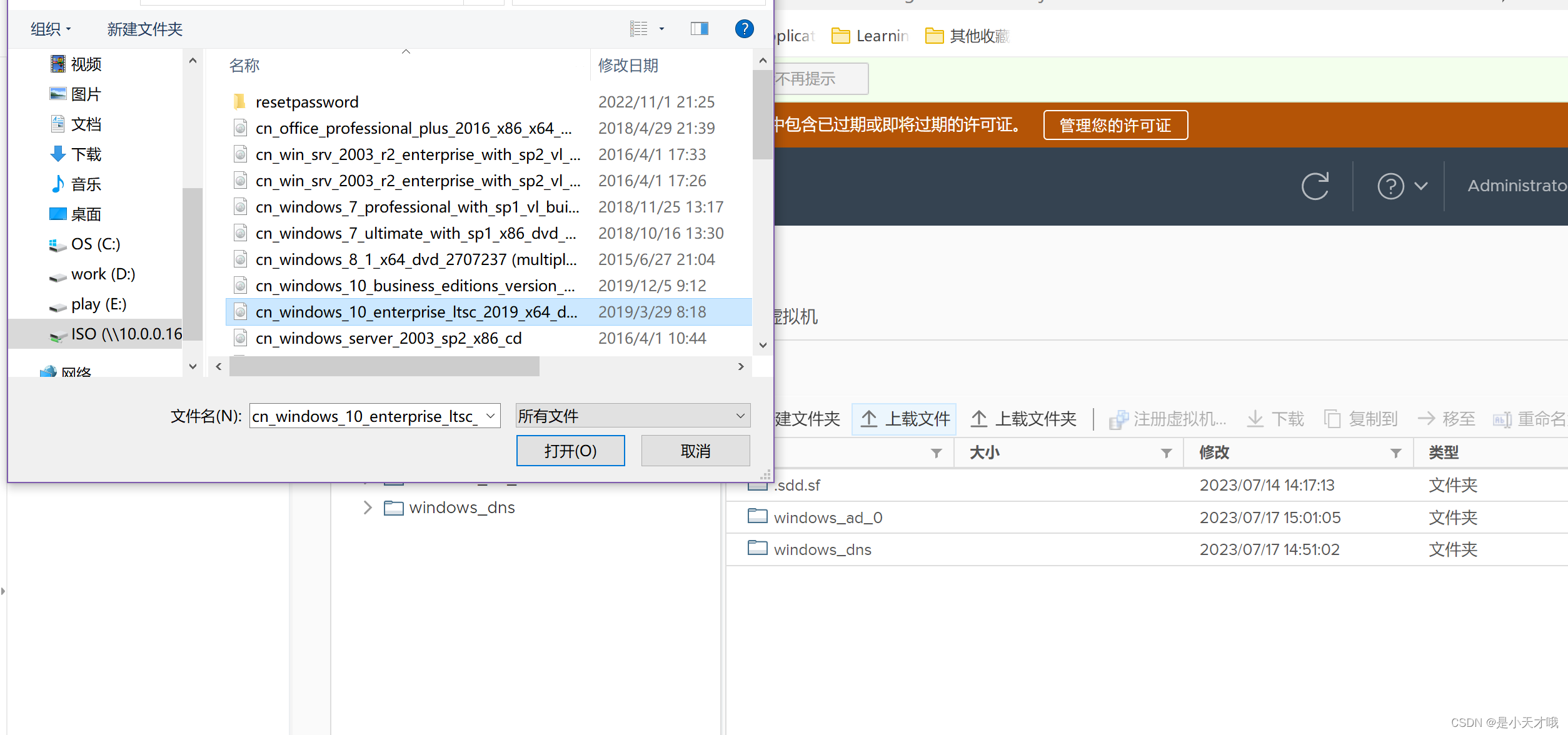1568x735 pixels.
Task: Click the upload folder (上载文件夹) icon
Action: (x=979, y=419)
